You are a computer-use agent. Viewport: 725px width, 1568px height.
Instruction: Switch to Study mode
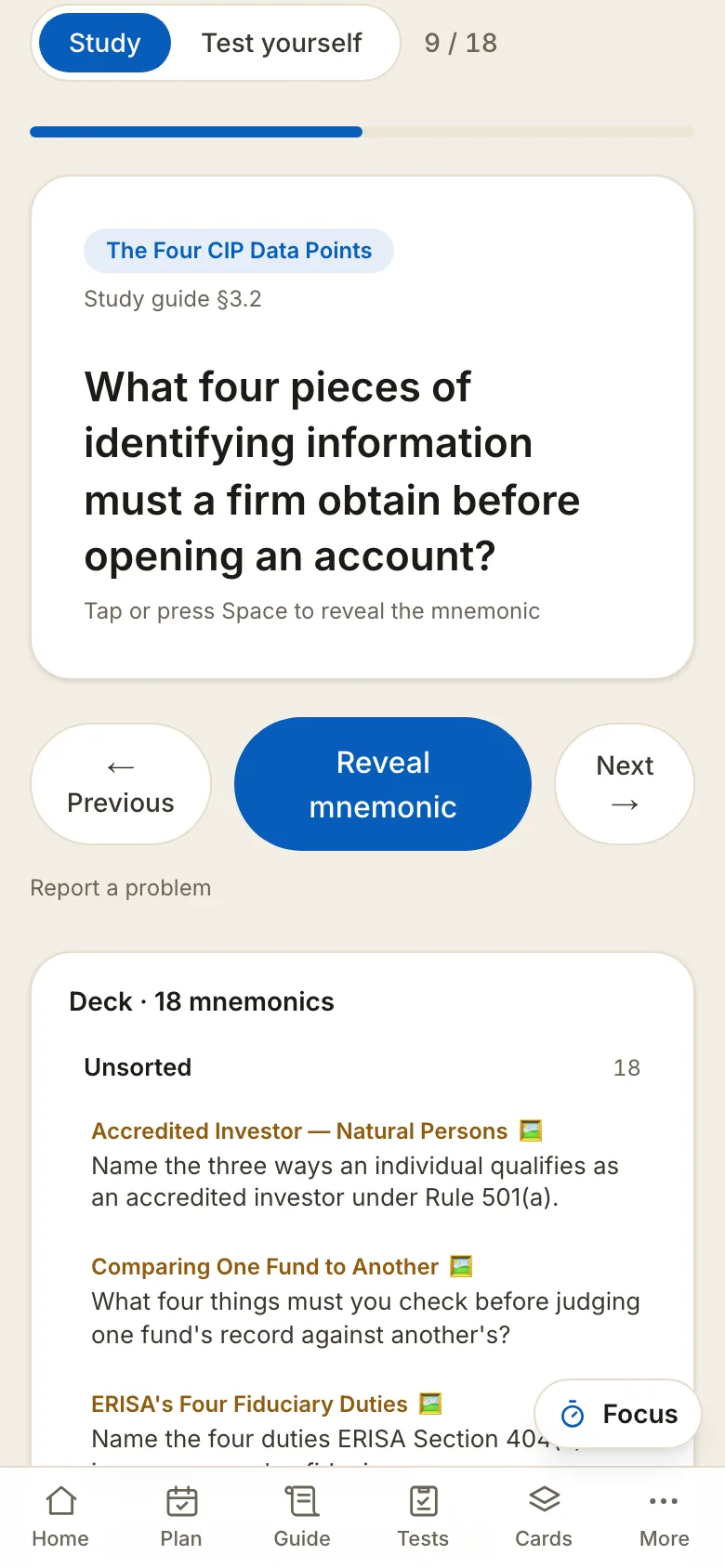pyautogui.click(x=105, y=43)
